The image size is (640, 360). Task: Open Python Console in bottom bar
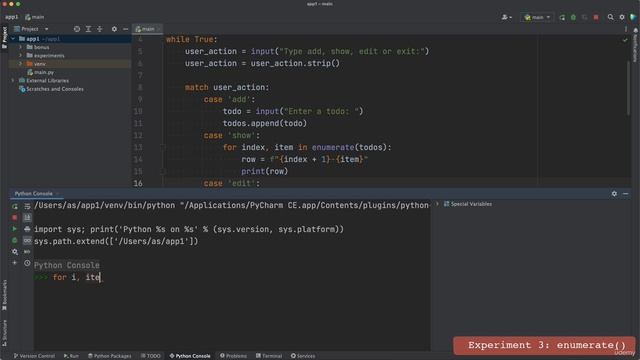[x=190, y=356]
